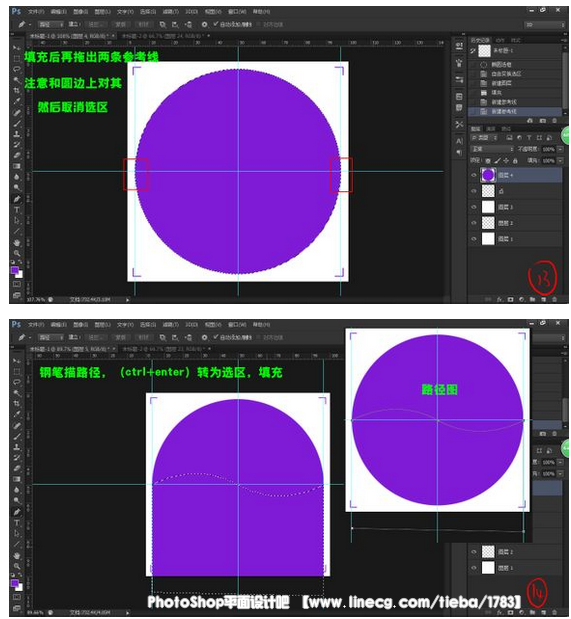Open 路径 mode dropdown in top options bar

tap(51, 24)
